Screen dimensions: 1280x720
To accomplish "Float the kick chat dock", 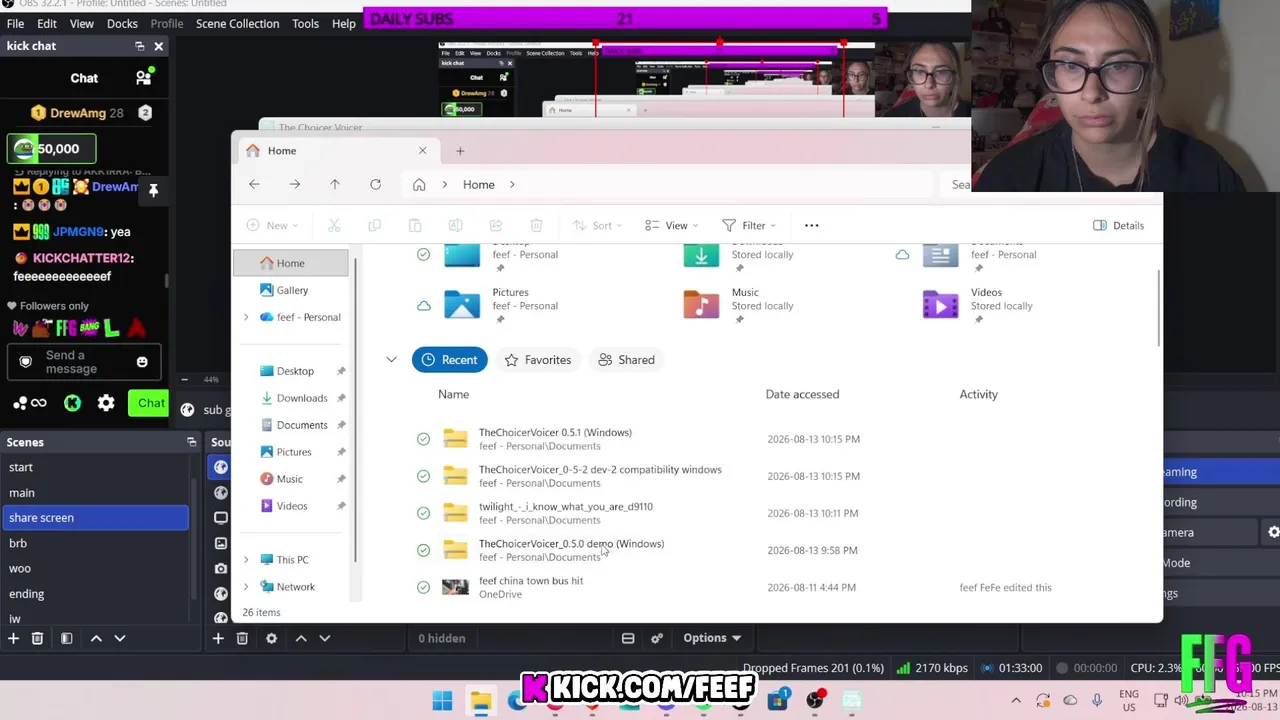I will (140, 46).
